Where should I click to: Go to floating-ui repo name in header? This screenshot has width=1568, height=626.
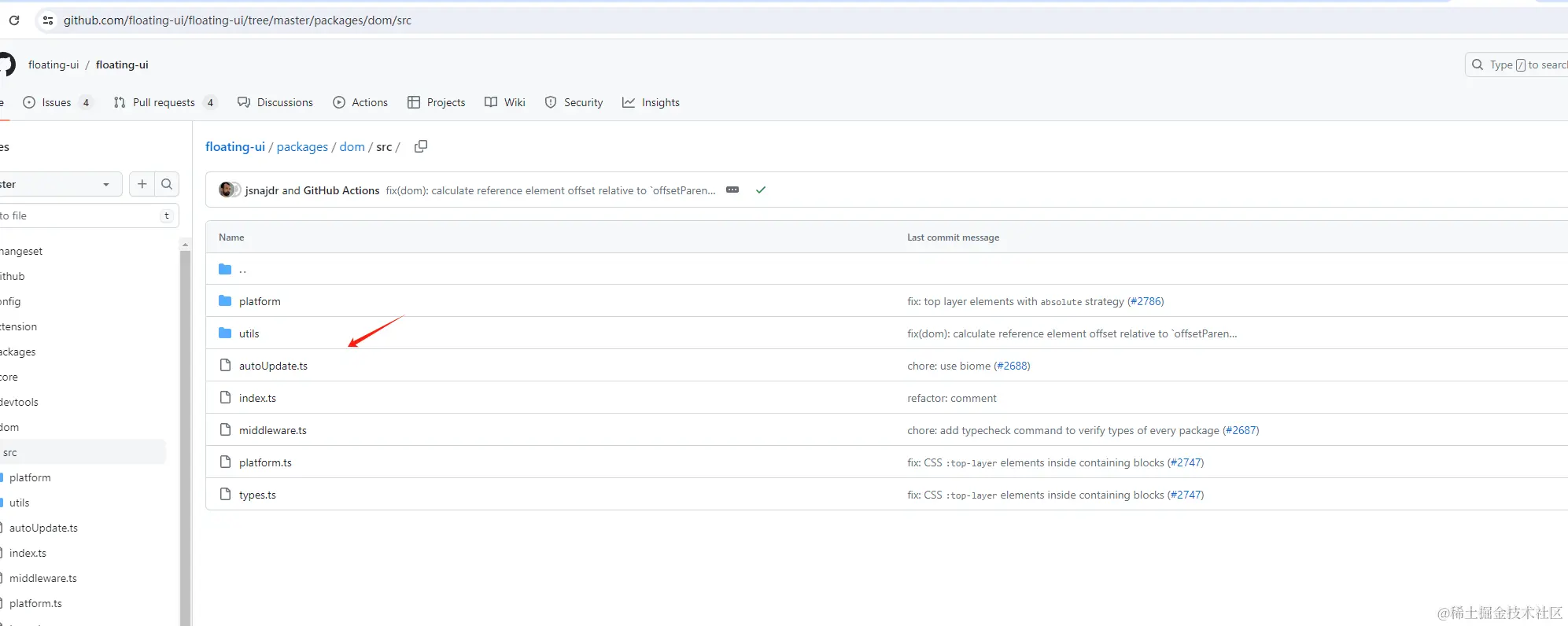coord(122,64)
